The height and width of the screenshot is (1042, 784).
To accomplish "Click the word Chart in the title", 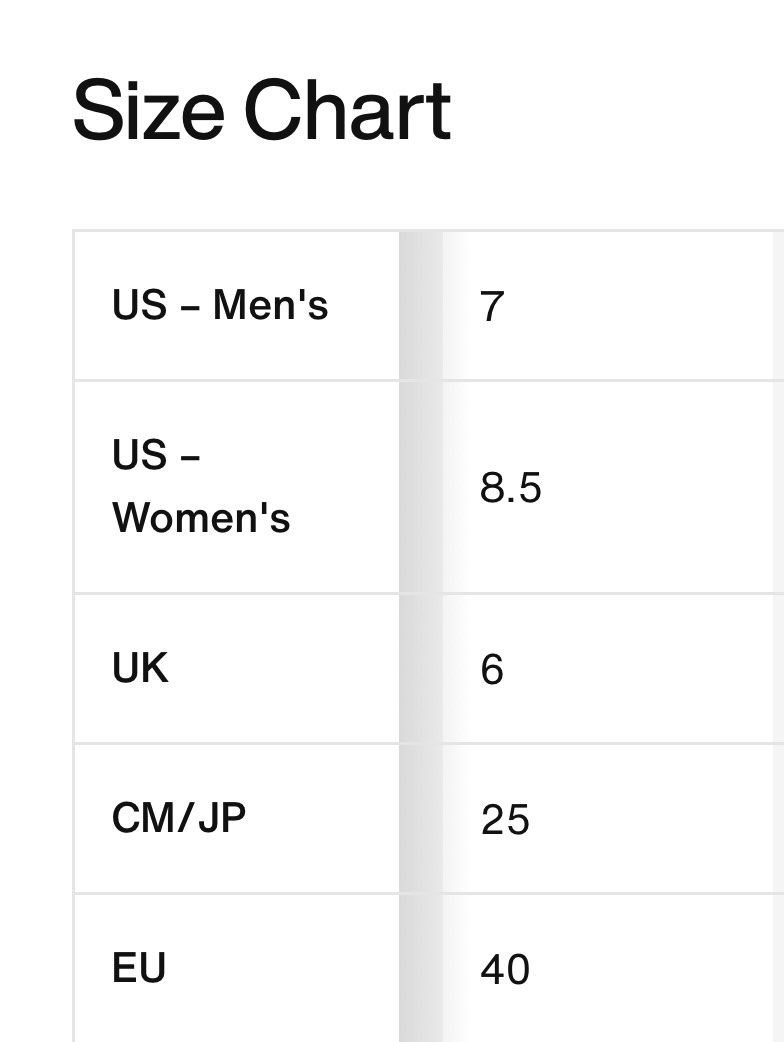I will coord(347,110).
